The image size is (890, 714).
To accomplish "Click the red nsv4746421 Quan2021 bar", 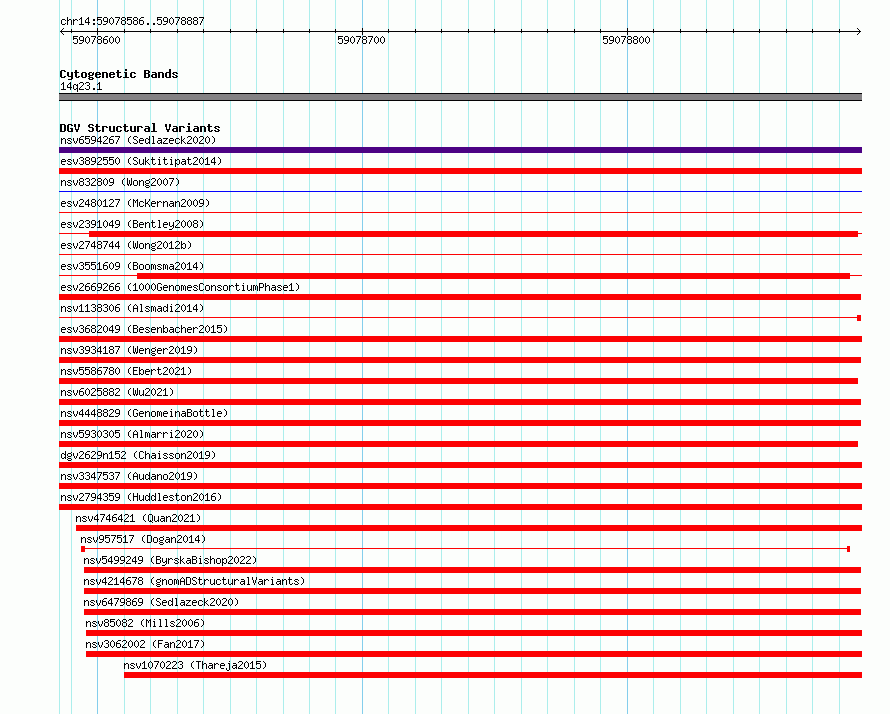I will pos(469,528).
